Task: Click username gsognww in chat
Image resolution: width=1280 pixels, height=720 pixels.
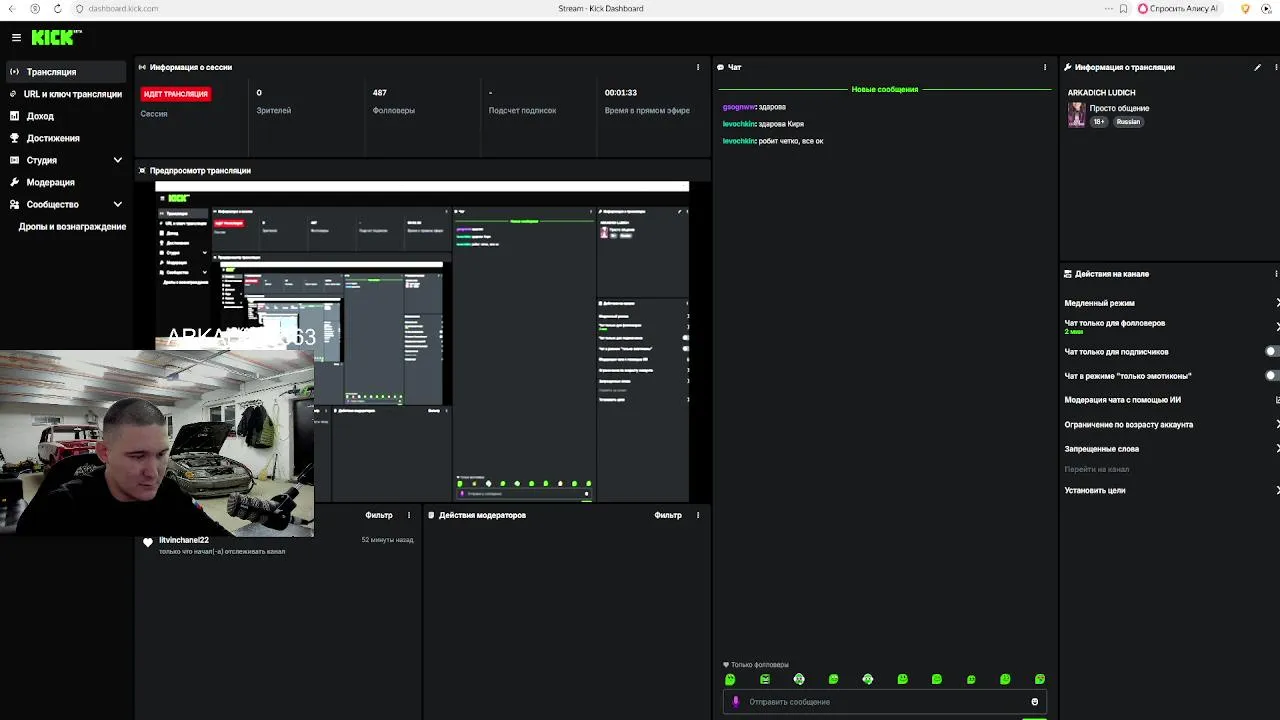Action: 739,107
